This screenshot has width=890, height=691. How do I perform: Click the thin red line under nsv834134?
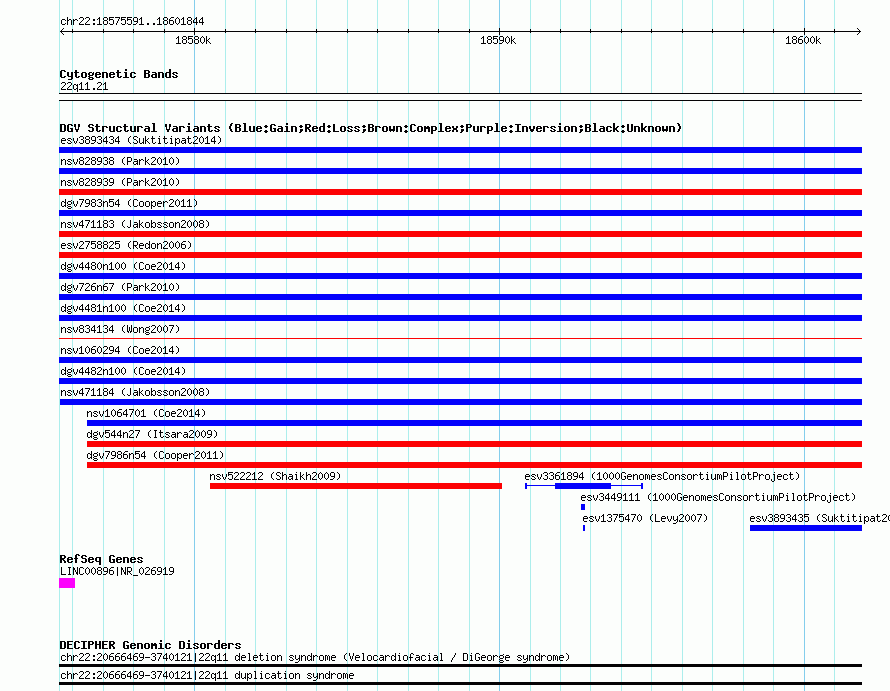coord(460,339)
